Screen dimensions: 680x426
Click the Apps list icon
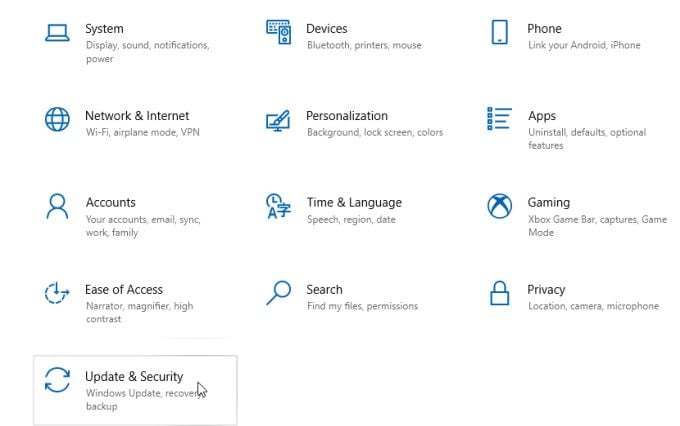(499, 119)
